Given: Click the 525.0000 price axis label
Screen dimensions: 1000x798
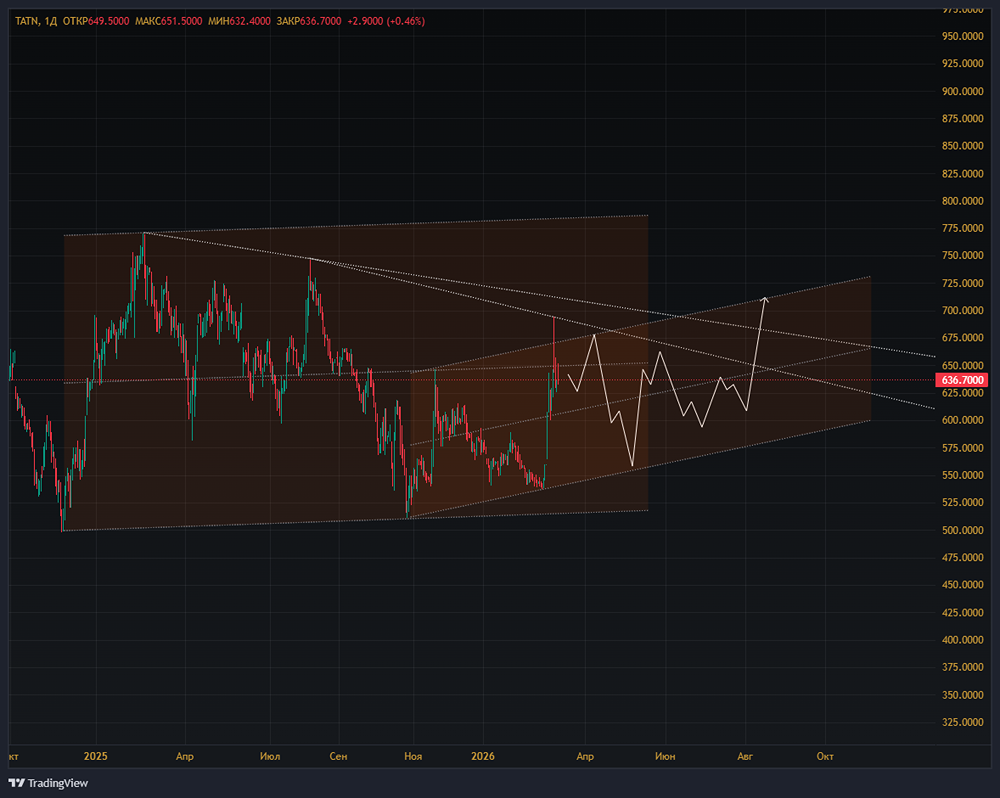Looking at the screenshot, I should click(x=962, y=503).
